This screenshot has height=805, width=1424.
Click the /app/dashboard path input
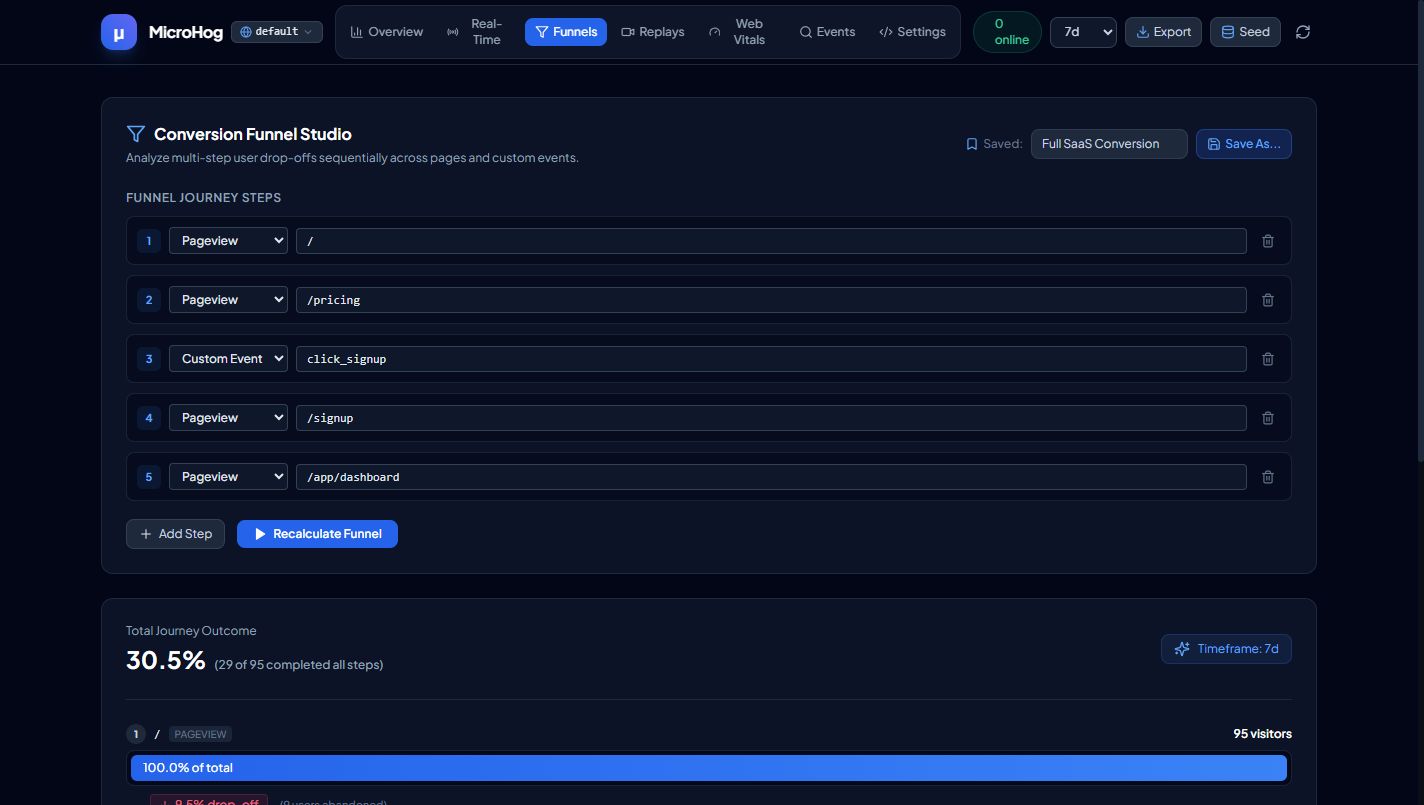click(771, 477)
